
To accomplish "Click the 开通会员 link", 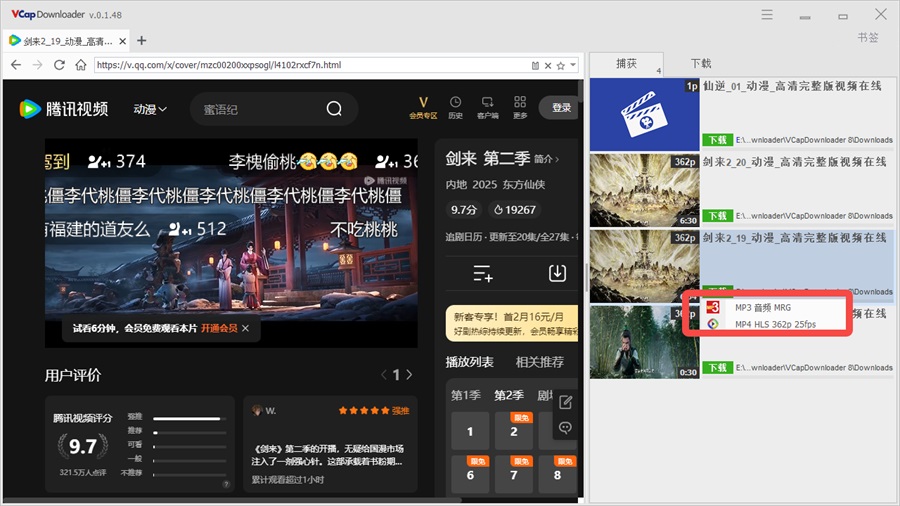I will tap(219, 328).
